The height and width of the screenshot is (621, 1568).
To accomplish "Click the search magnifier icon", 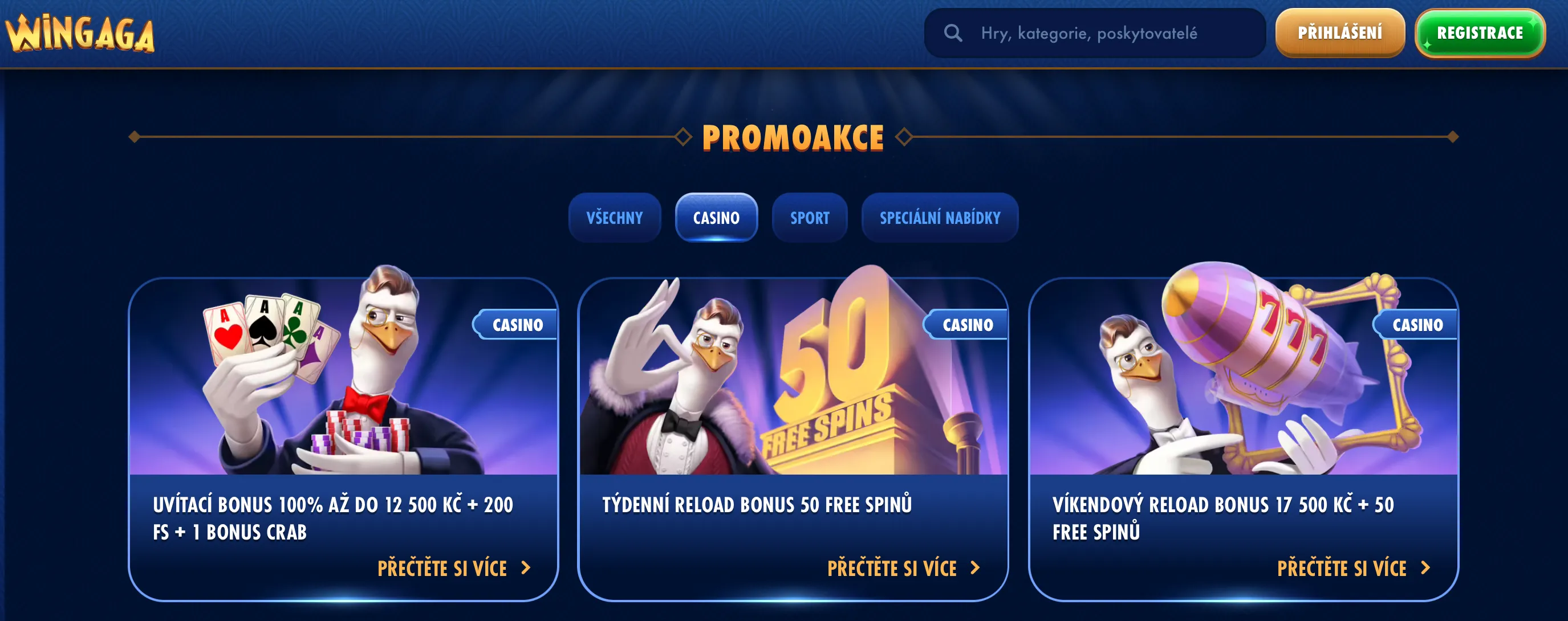I will point(953,33).
